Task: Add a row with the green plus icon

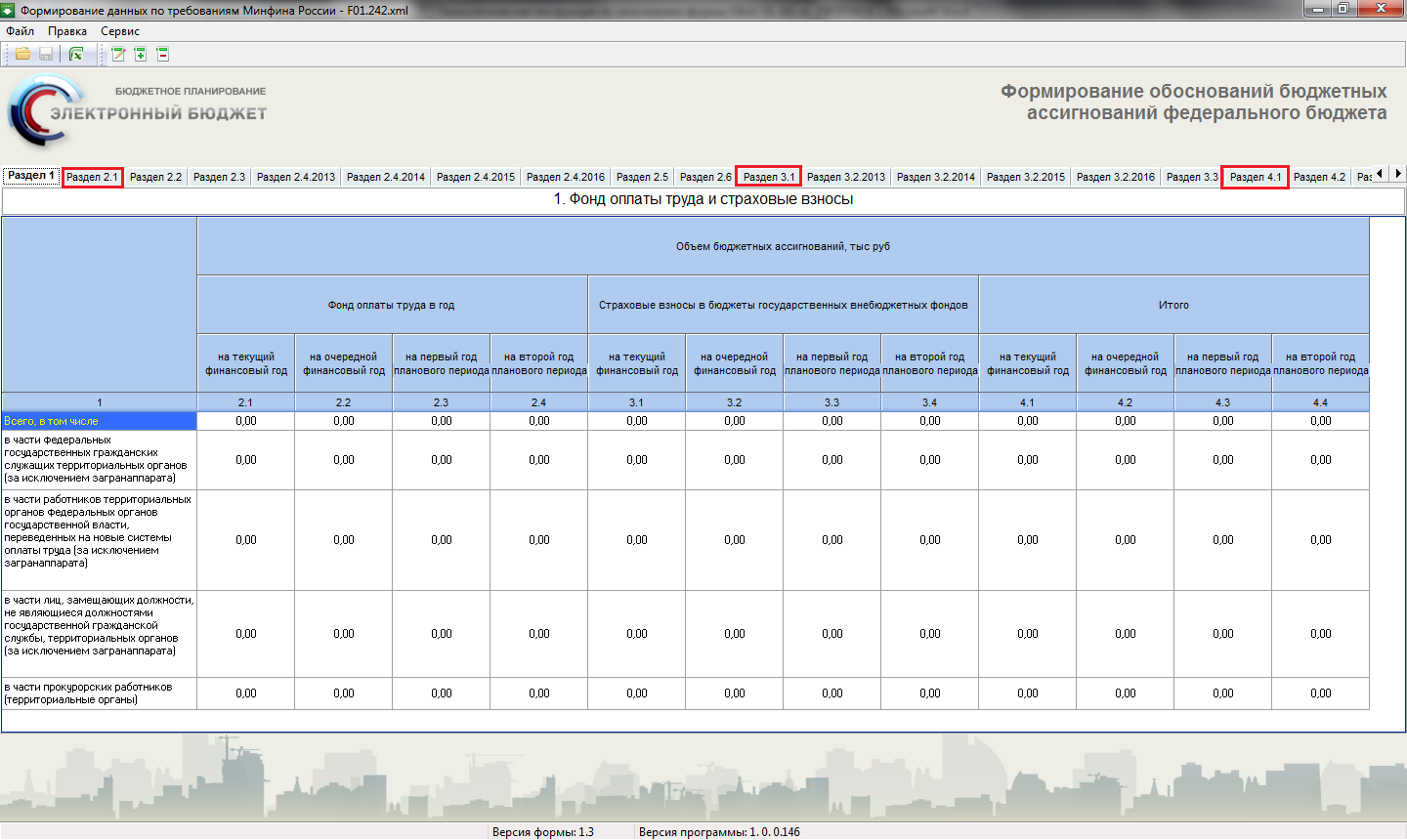Action: point(141,54)
